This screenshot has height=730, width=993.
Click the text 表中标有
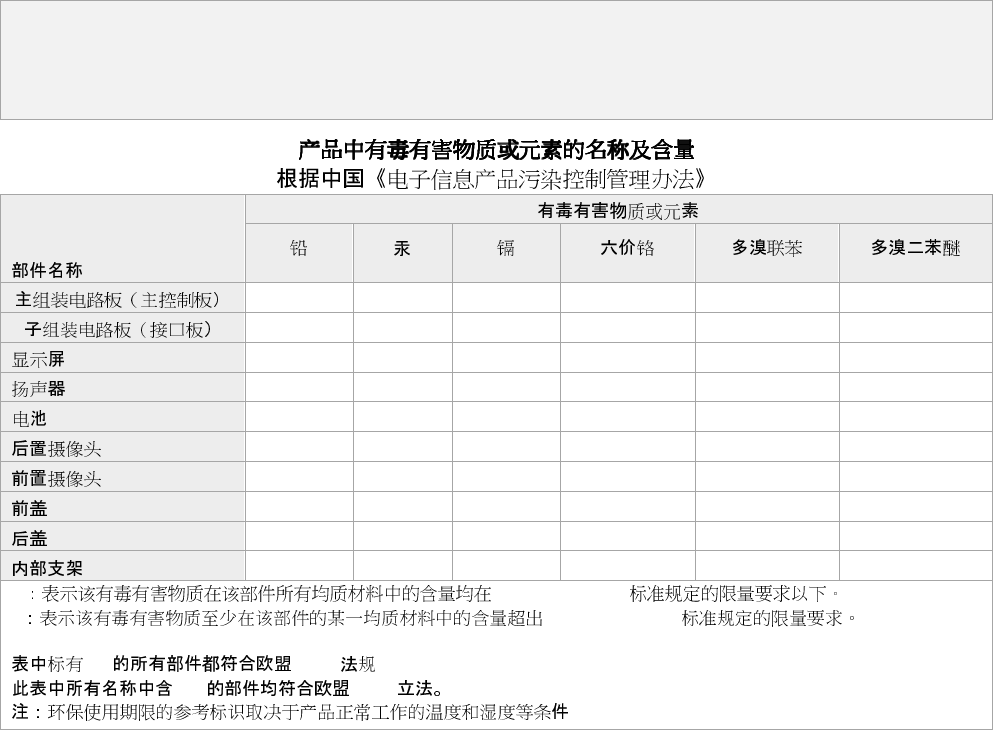tap(47, 664)
